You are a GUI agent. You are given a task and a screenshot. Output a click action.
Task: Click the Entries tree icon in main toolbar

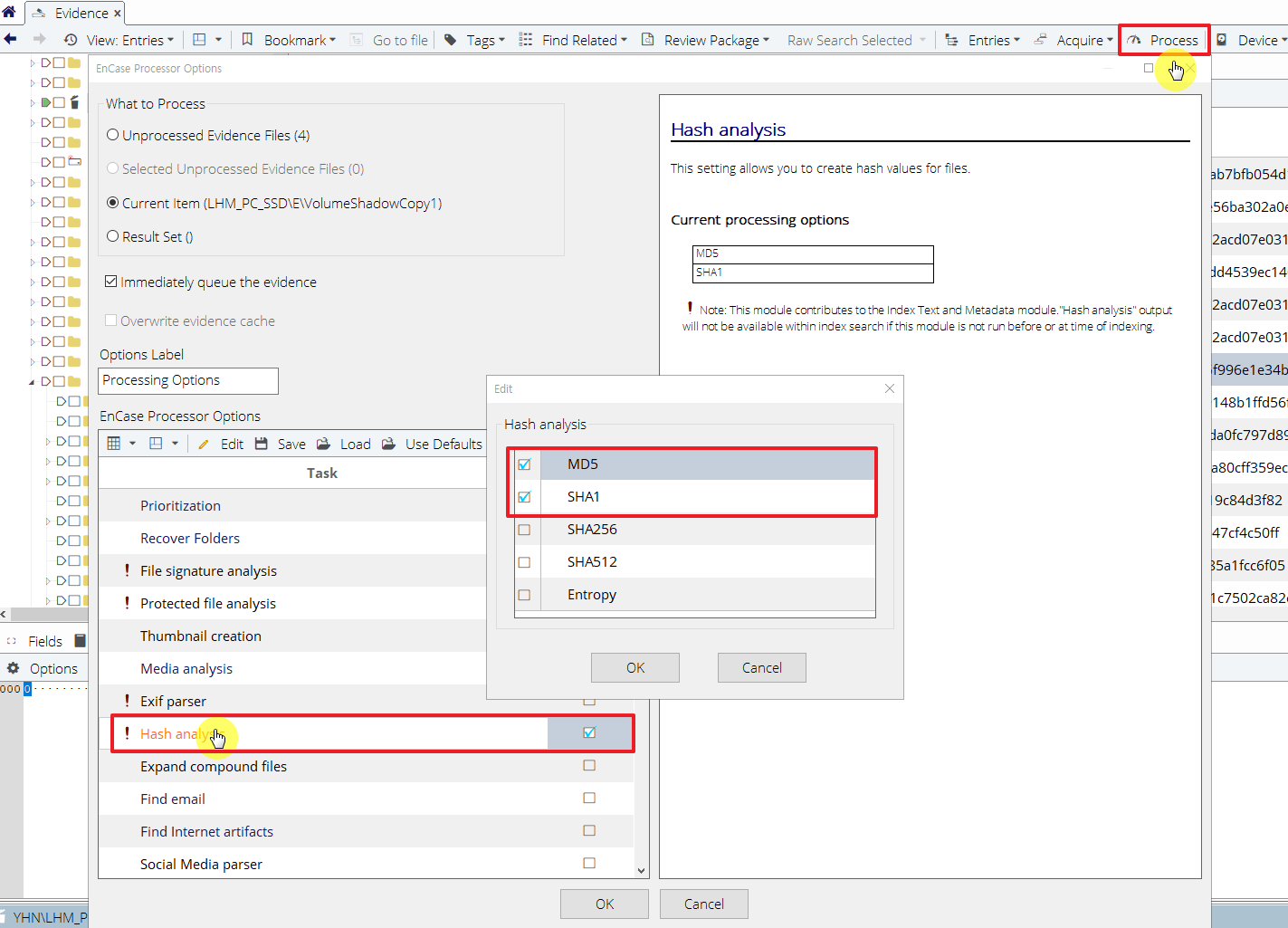point(951,40)
